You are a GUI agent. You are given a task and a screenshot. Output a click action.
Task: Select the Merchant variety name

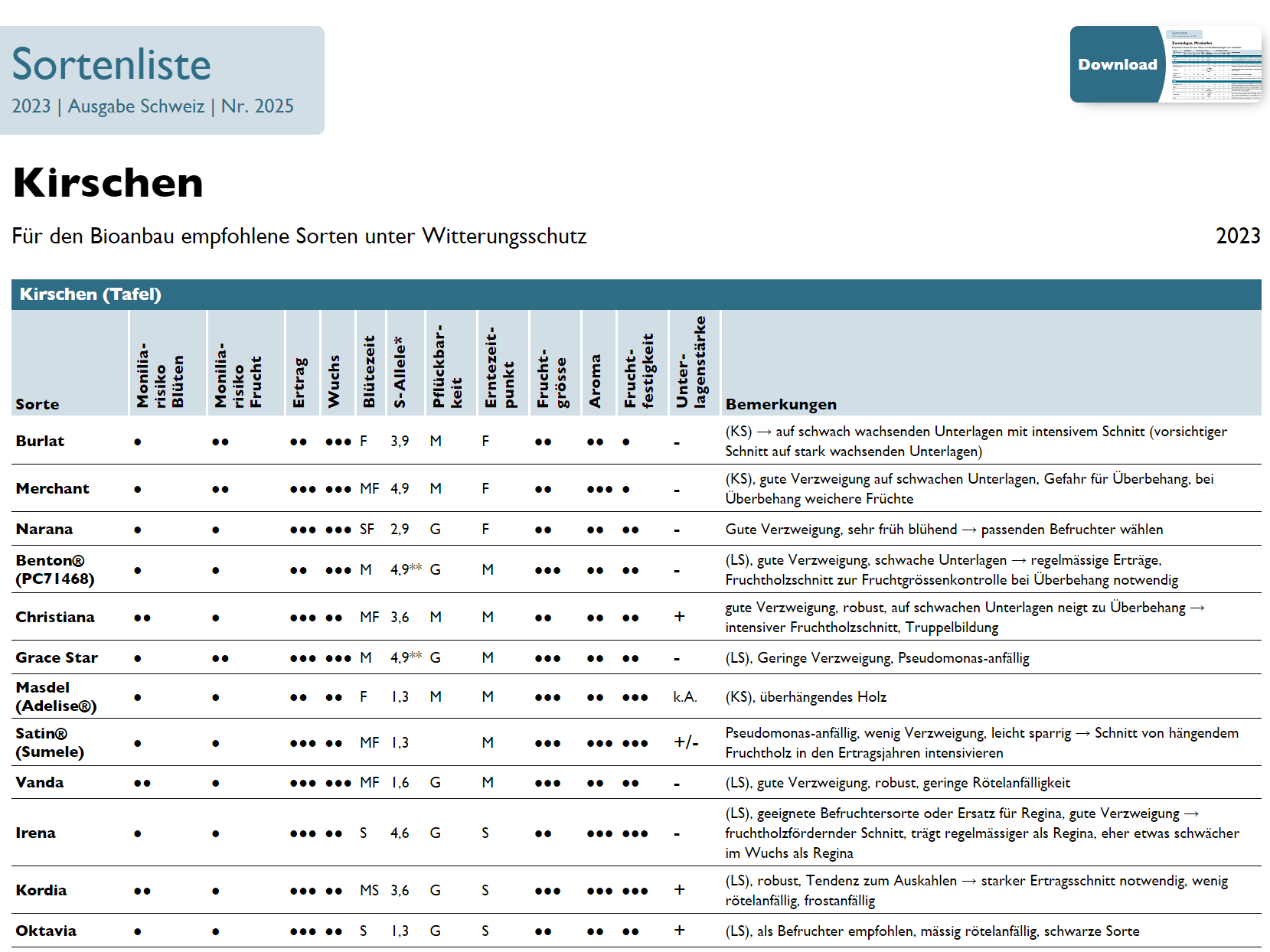[x=53, y=488]
